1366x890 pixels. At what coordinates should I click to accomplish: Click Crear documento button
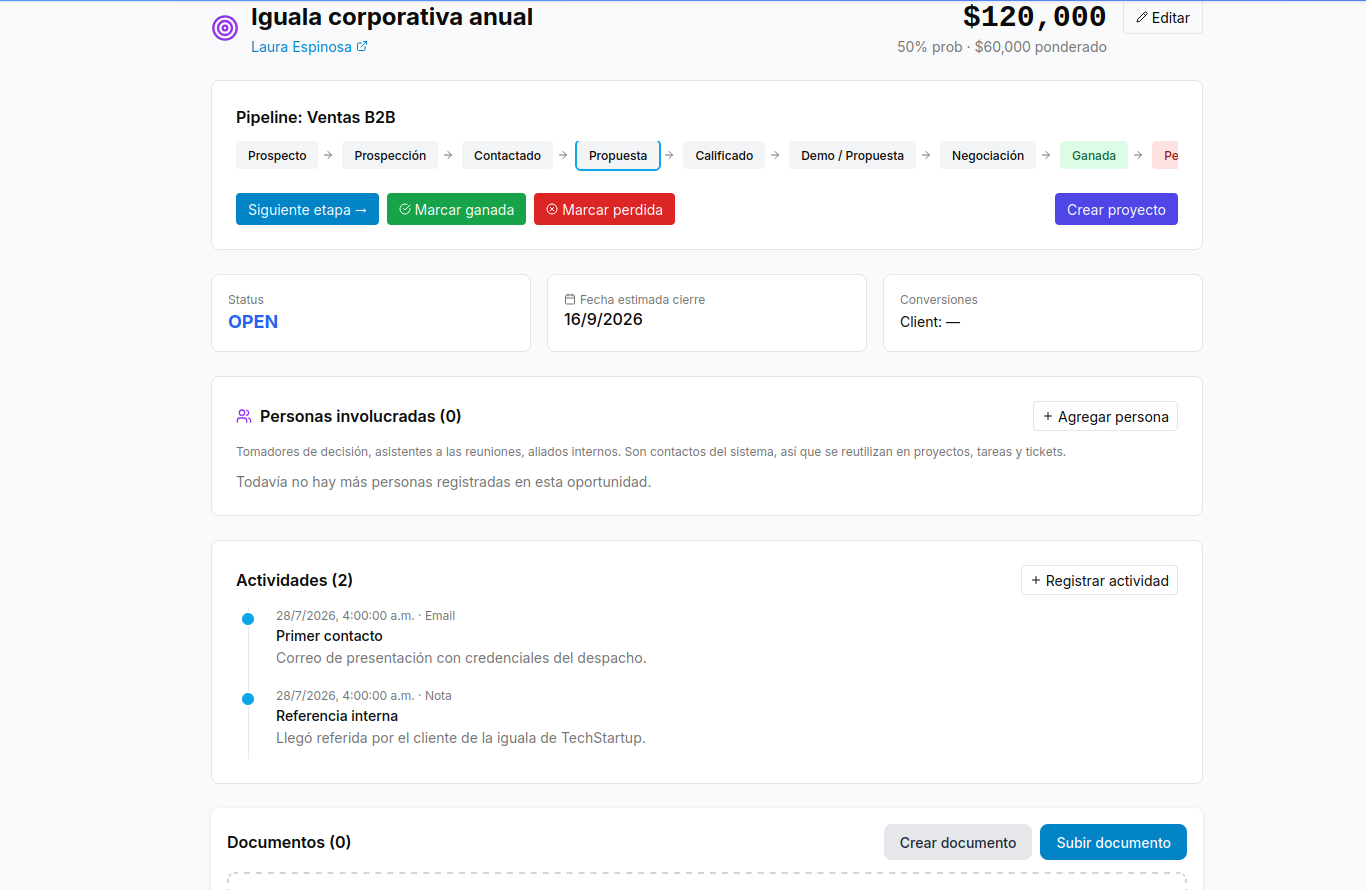click(958, 842)
